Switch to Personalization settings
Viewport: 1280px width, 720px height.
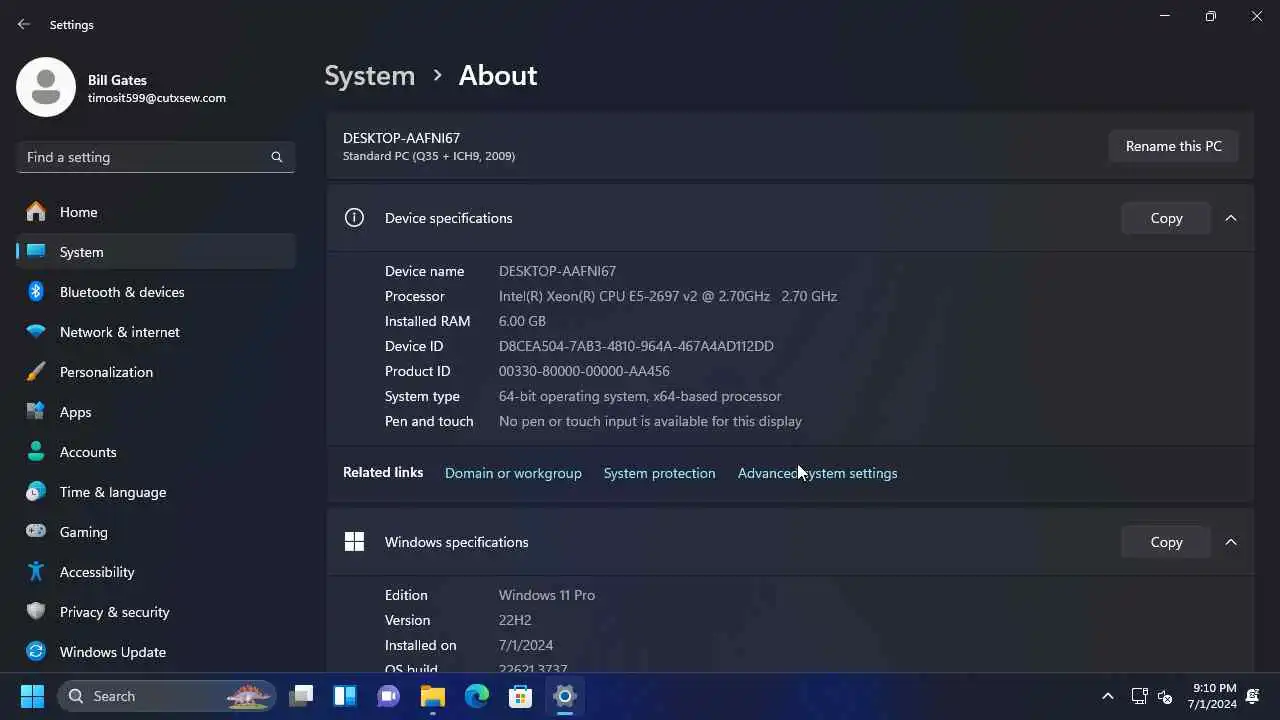coord(156,372)
